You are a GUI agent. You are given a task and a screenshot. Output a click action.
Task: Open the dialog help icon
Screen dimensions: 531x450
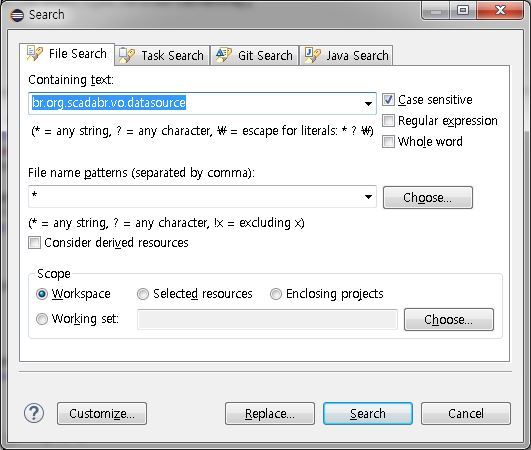click(34, 413)
